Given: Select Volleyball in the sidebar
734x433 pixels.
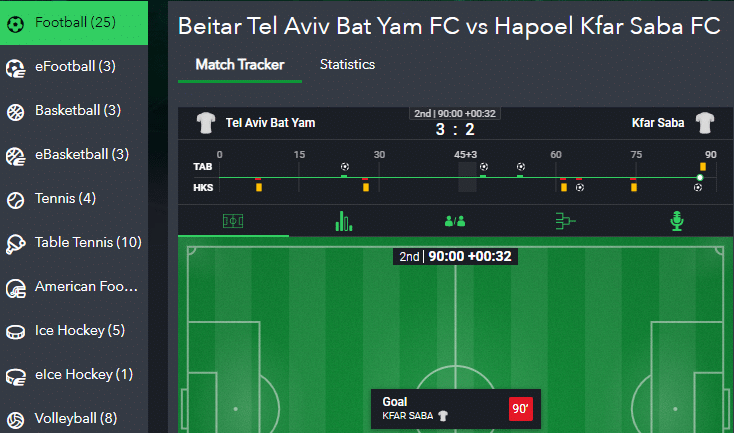Looking at the screenshot, I should click(x=74, y=417).
